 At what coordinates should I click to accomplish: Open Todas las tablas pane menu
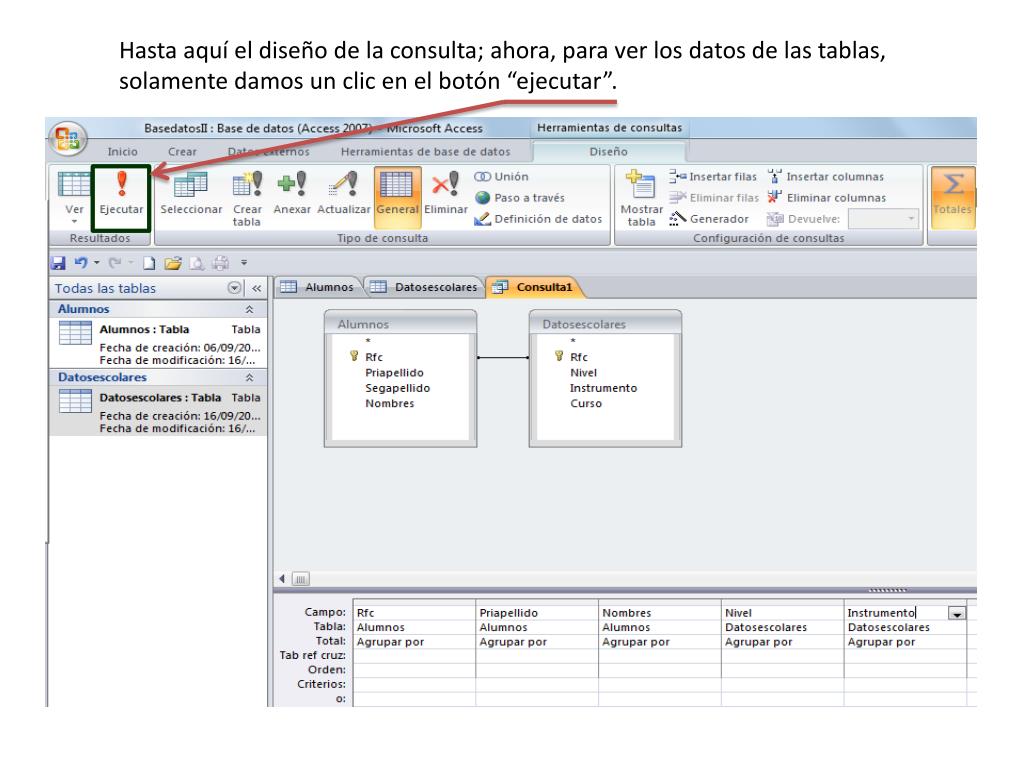click(234, 288)
